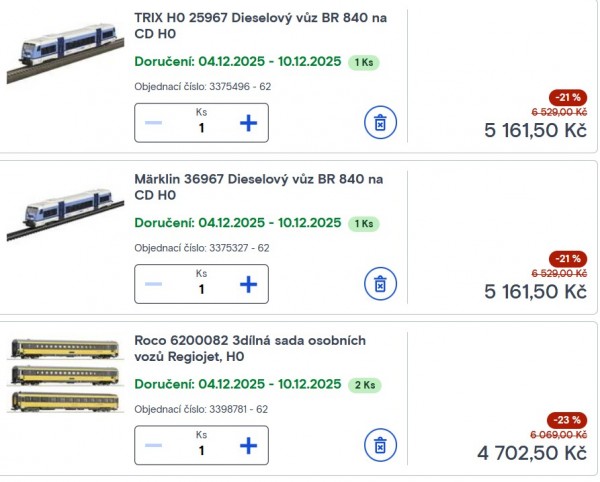
Task: Edit the Märklin quantity input field
Action: coord(201,289)
